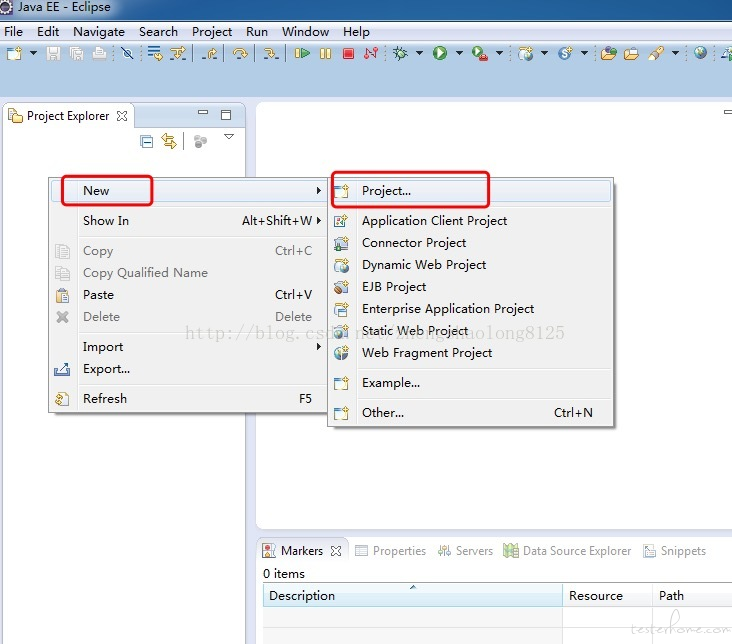The image size is (732, 644).
Task: Switch to the Properties tab
Action: (x=390, y=551)
